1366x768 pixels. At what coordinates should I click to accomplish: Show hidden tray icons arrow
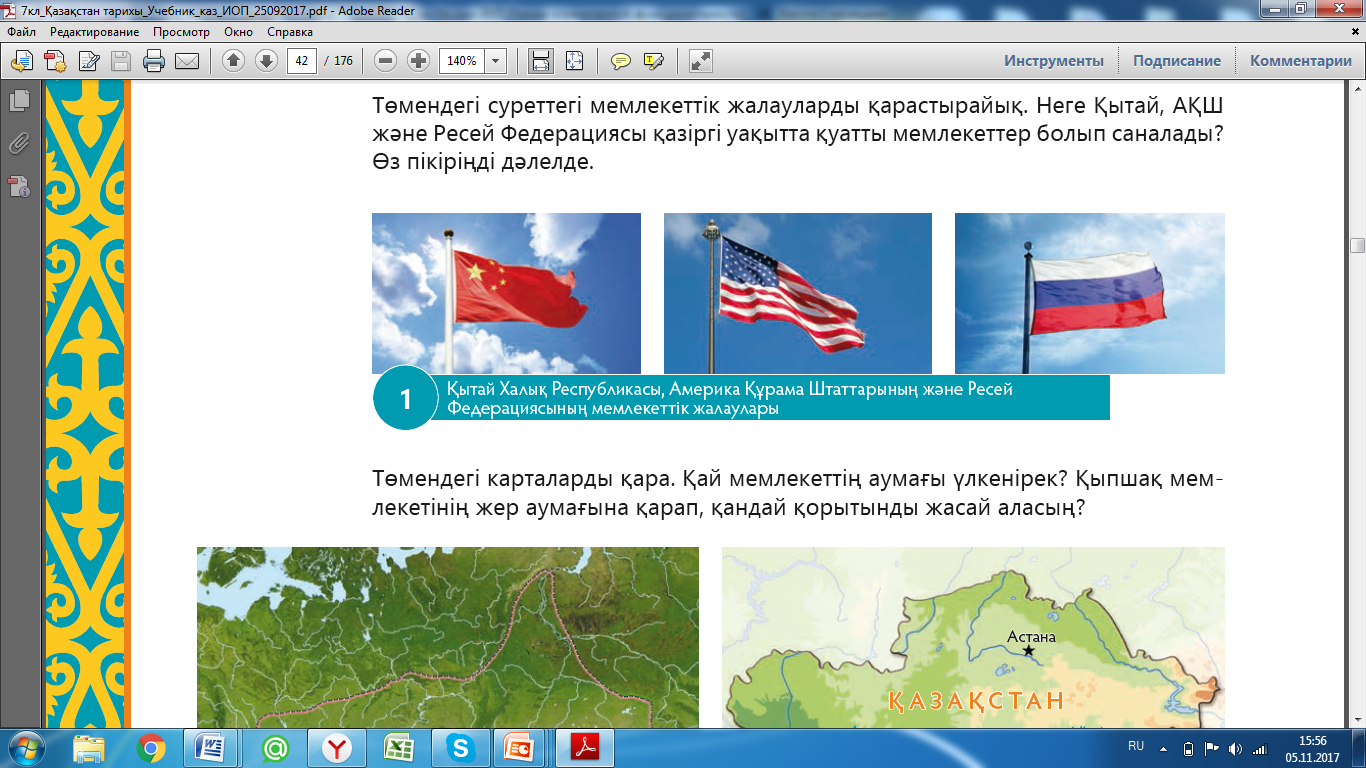1163,748
